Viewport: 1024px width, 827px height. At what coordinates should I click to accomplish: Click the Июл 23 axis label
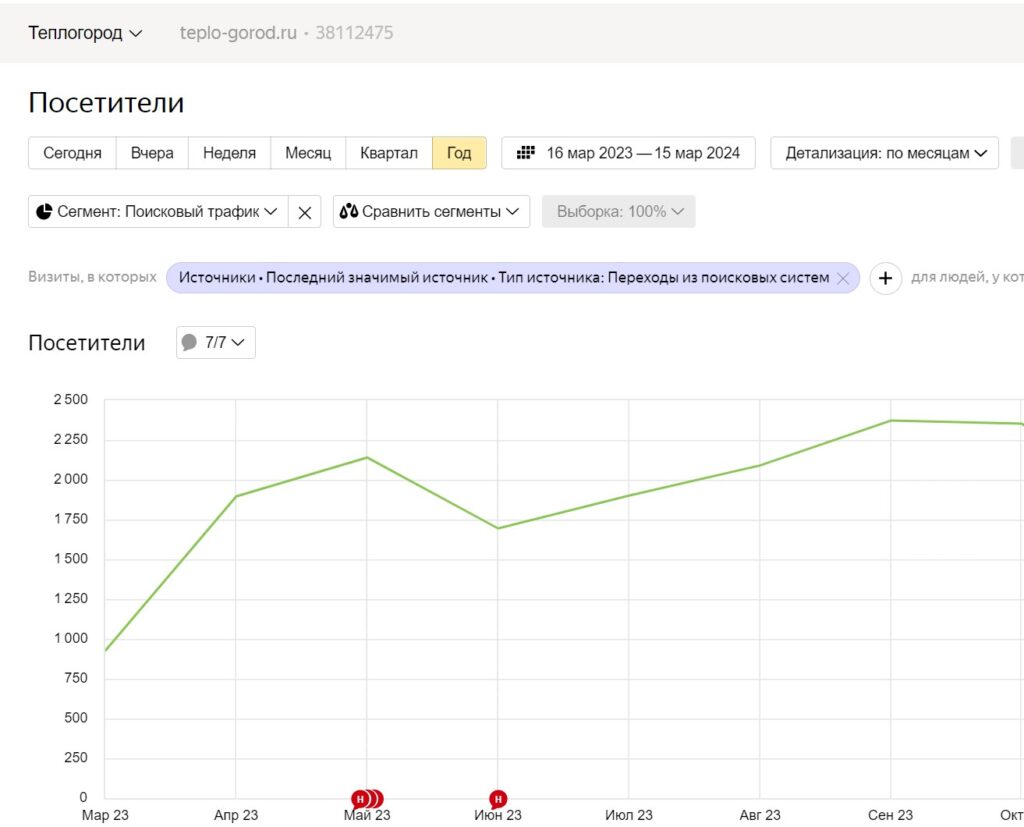click(628, 815)
